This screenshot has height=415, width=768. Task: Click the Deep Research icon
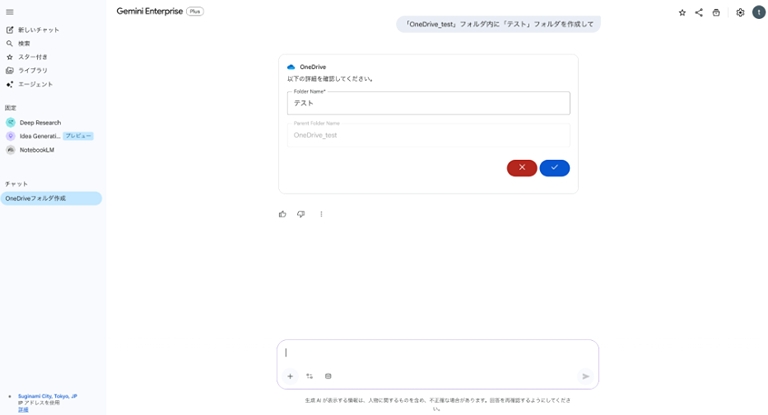[10, 122]
